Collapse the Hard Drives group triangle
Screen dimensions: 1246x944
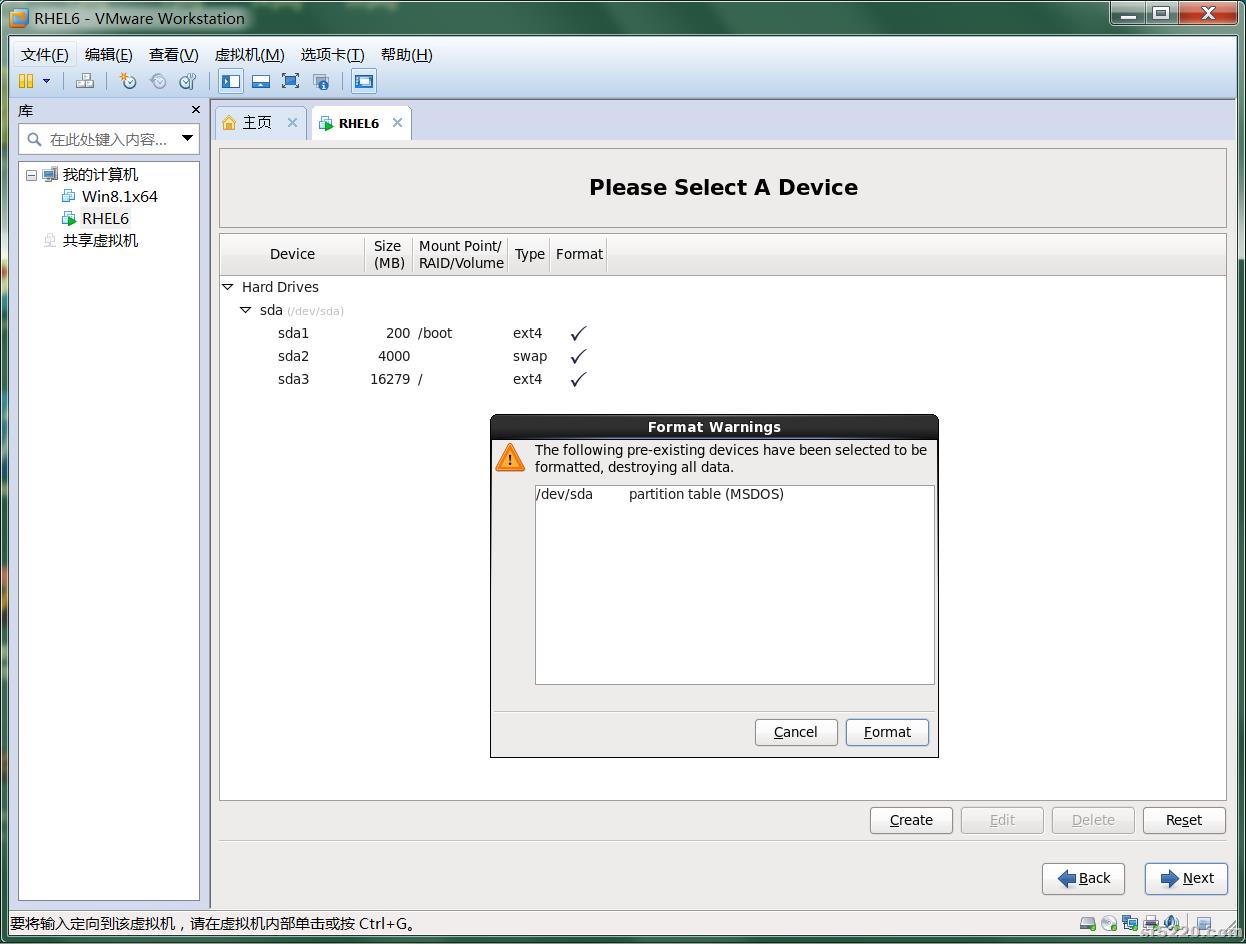click(227, 286)
